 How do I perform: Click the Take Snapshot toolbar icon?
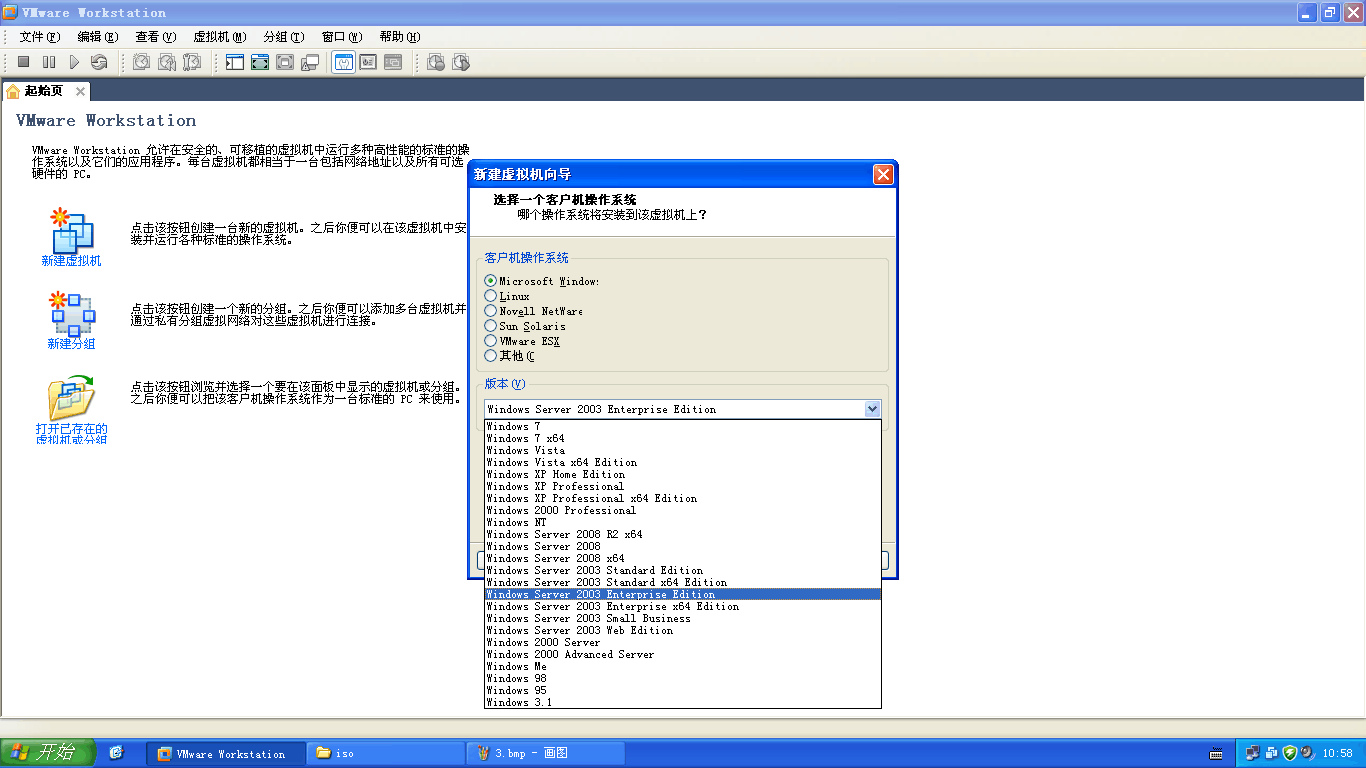[141, 62]
